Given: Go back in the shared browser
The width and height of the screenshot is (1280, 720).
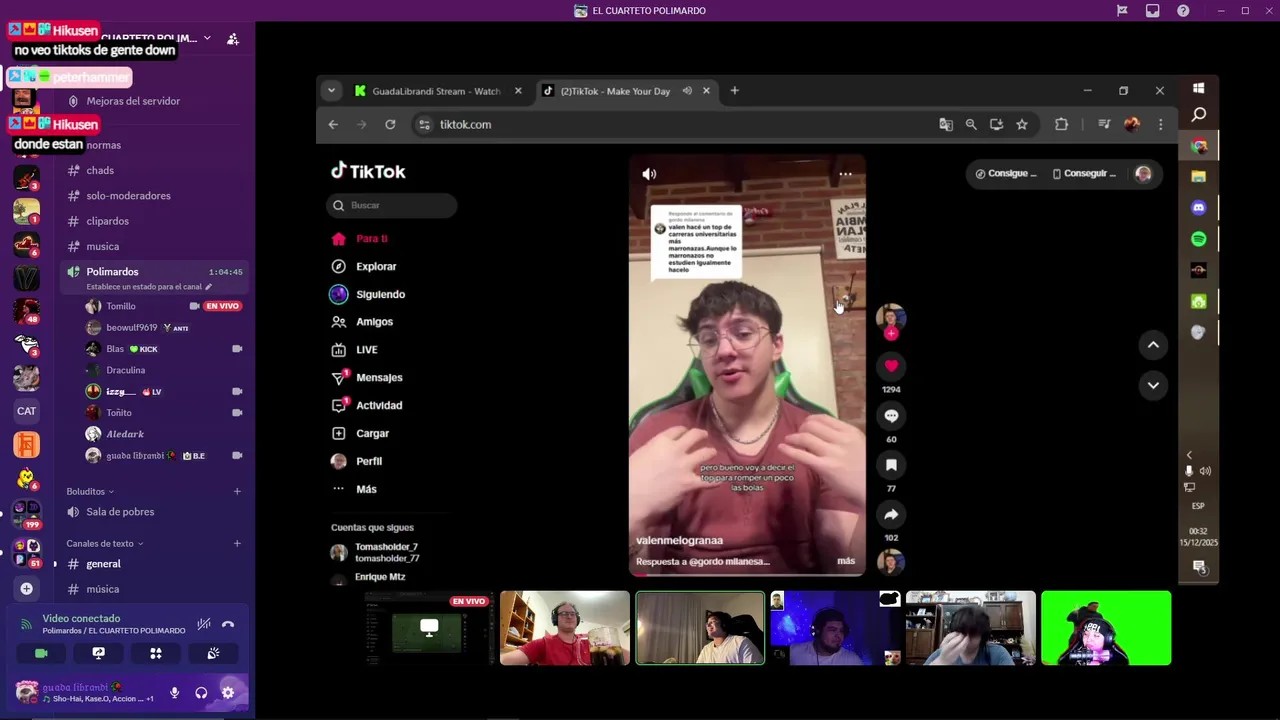Looking at the screenshot, I should 333,125.
